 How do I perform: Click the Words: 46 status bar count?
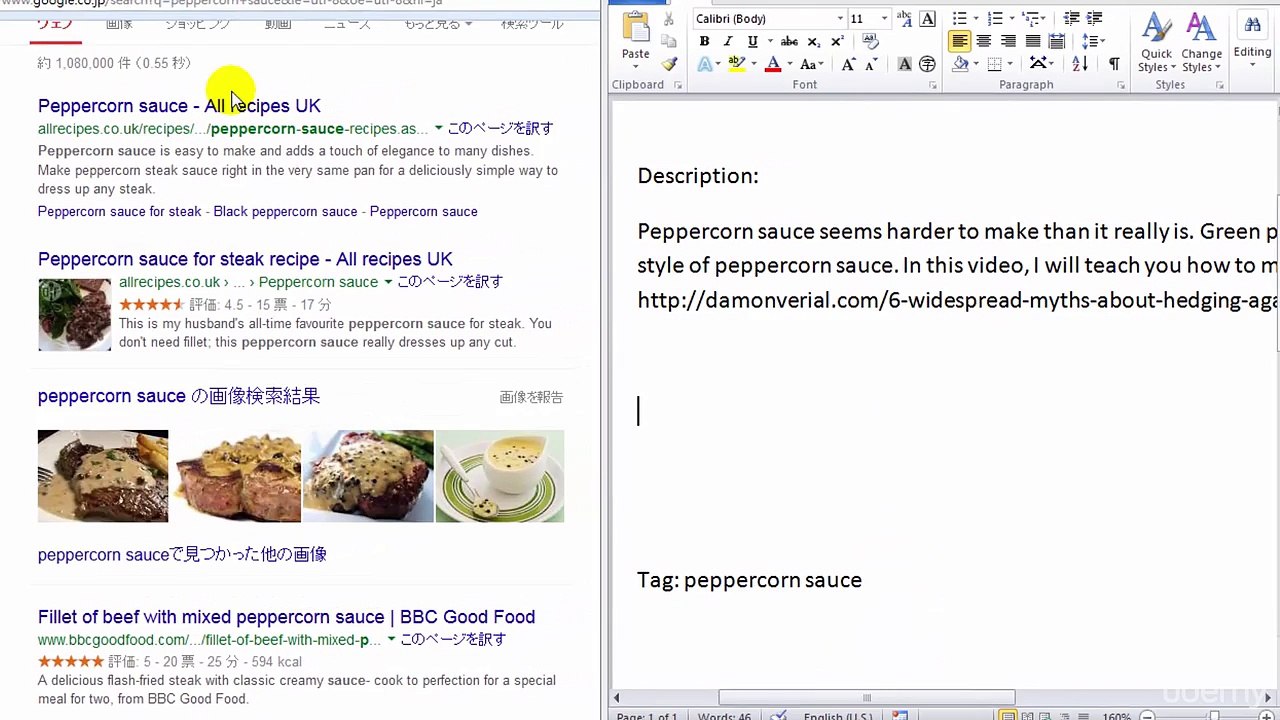[724, 717]
